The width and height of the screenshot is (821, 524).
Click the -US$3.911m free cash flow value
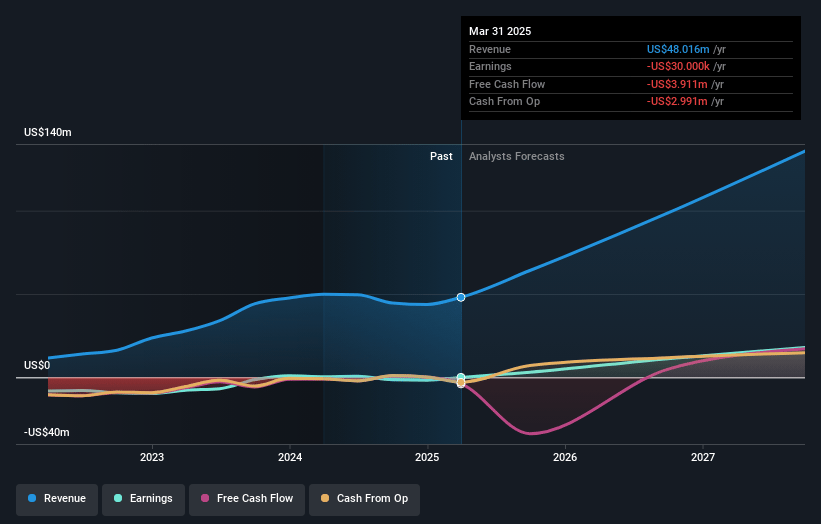(677, 84)
